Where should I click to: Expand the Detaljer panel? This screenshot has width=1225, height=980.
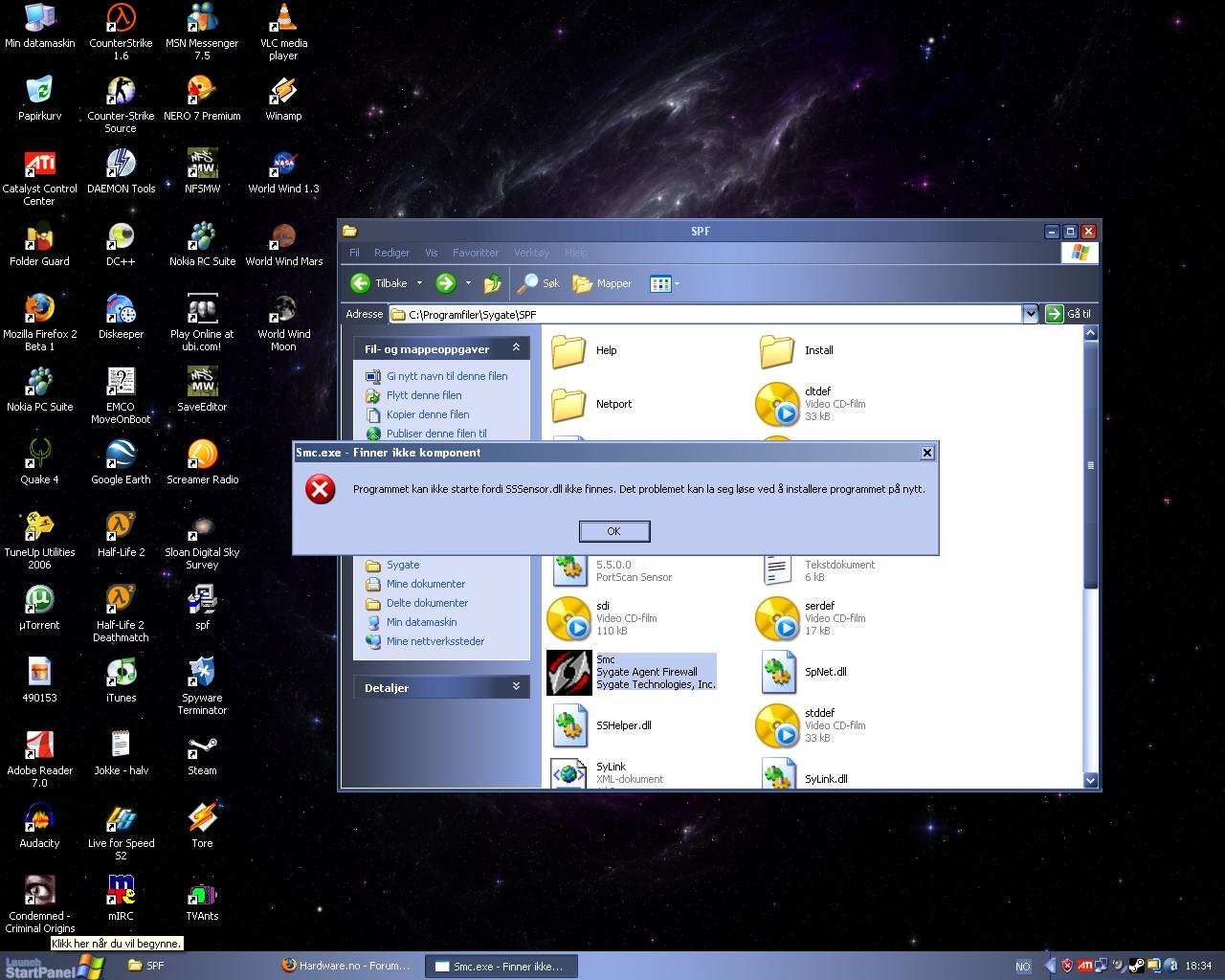pyautogui.click(x=516, y=686)
